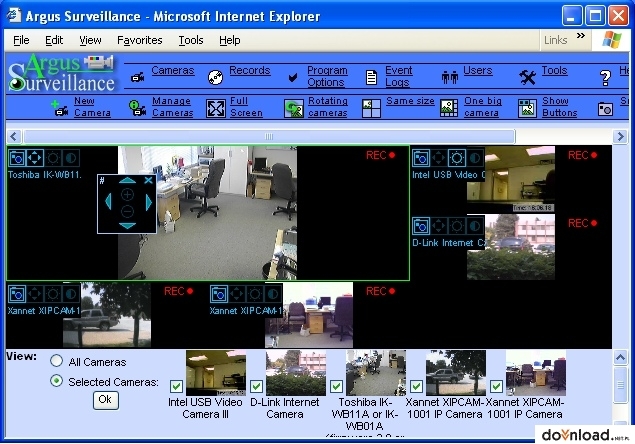Click the horizontal scrollbar thumb
This screenshot has width=635, height=444.
tap(269, 137)
